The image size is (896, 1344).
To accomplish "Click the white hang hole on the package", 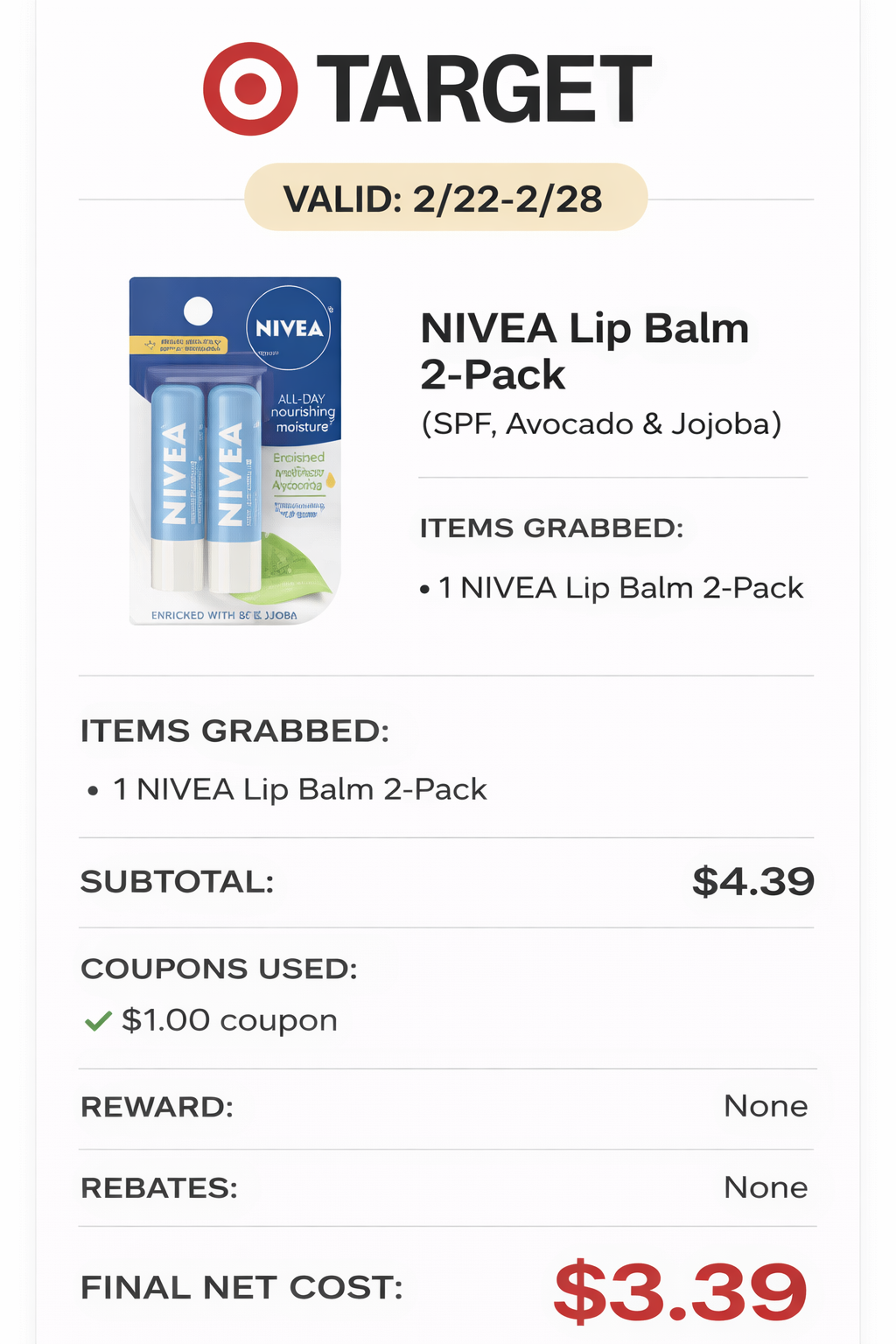I will [199, 311].
